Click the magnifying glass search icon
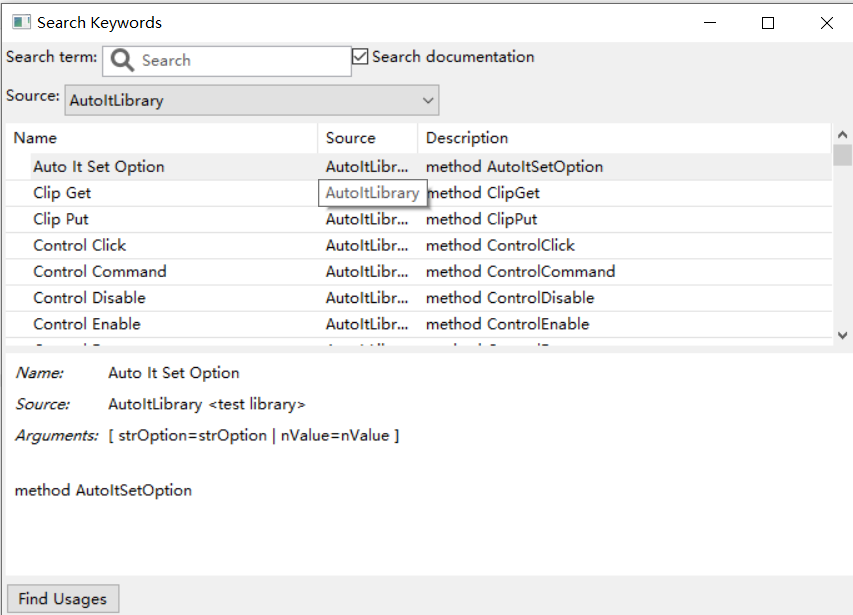The image size is (853, 615). coord(122,60)
